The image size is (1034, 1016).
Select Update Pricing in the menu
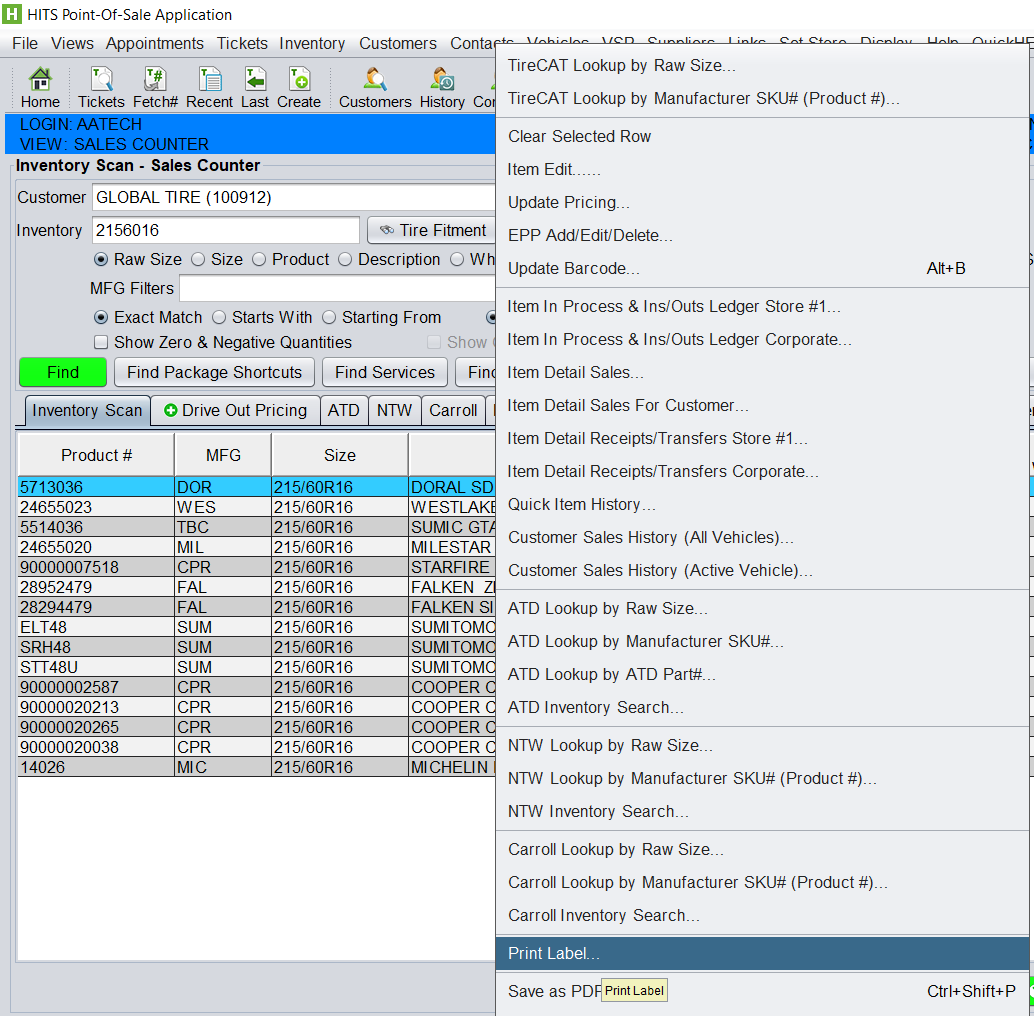coord(568,202)
